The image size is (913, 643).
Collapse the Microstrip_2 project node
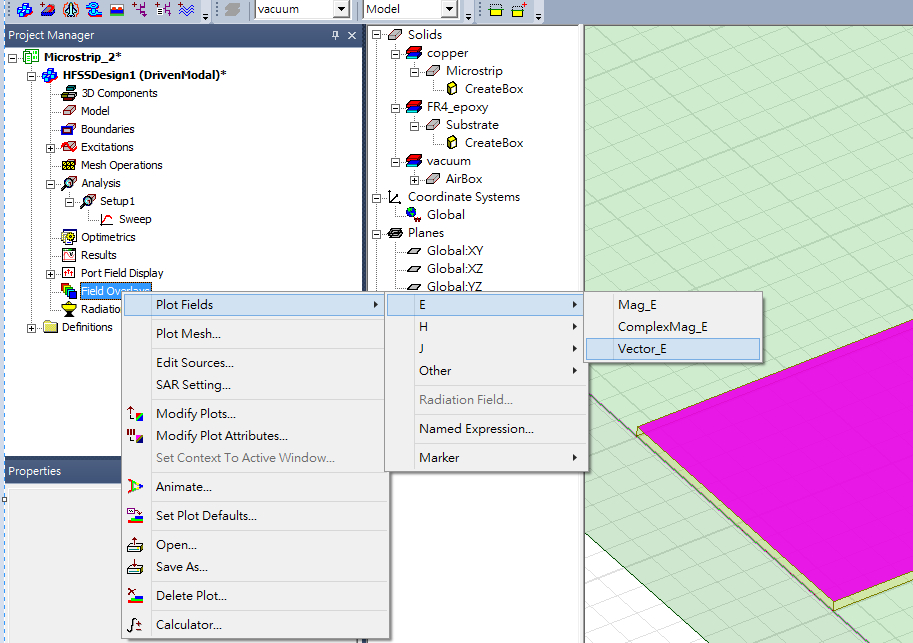(x=13, y=58)
